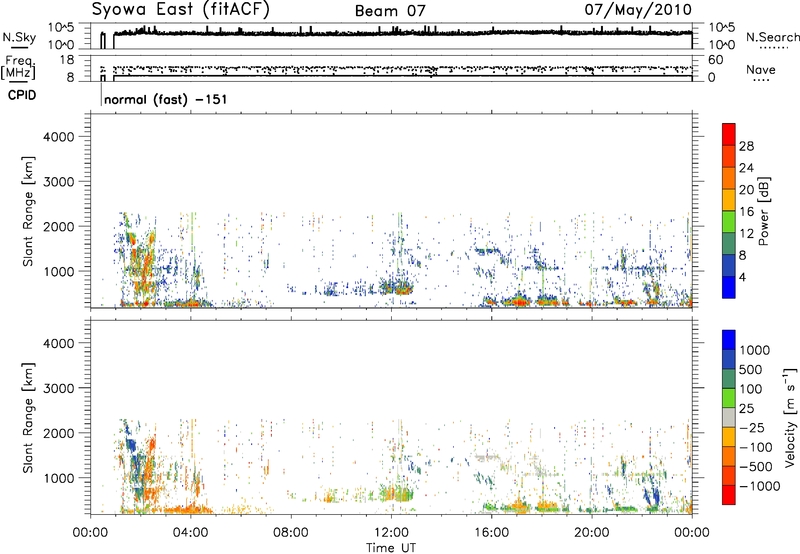Click '4000' on the power panel range axis
800x554 pixels.
pyautogui.click(x=58, y=137)
